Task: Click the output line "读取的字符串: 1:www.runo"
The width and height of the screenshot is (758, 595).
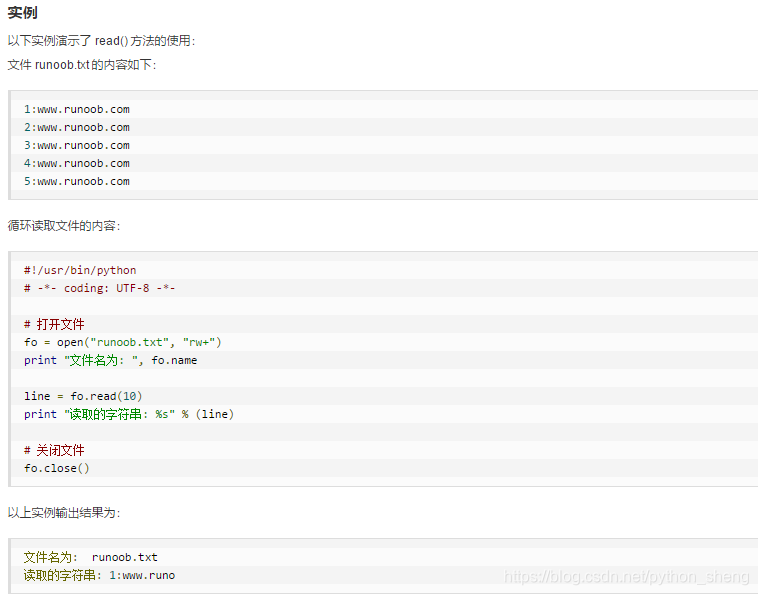Action: (100, 575)
